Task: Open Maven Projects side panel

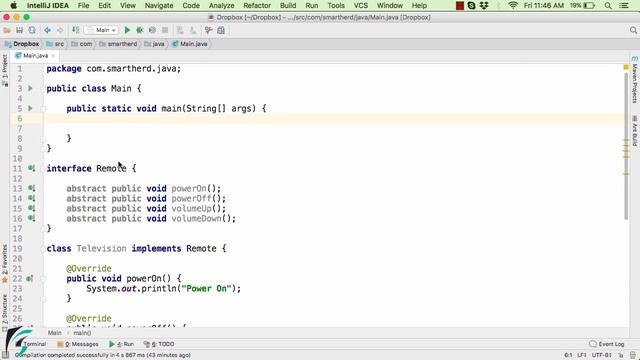Action: tap(635, 80)
